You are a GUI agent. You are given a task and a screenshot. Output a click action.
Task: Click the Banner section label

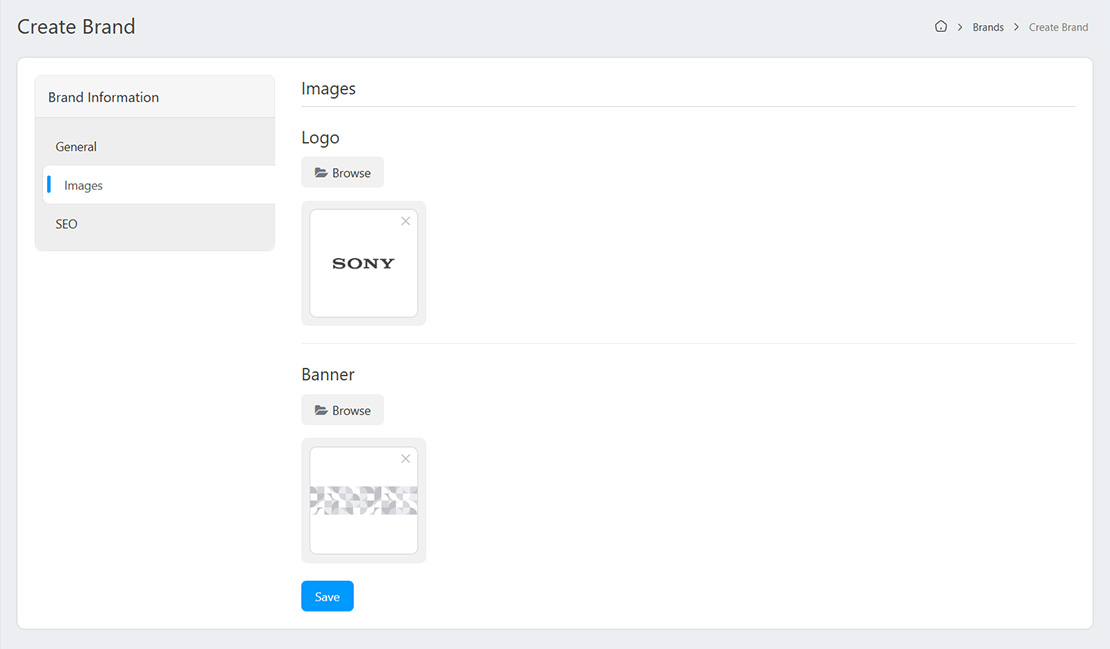(x=328, y=375)
